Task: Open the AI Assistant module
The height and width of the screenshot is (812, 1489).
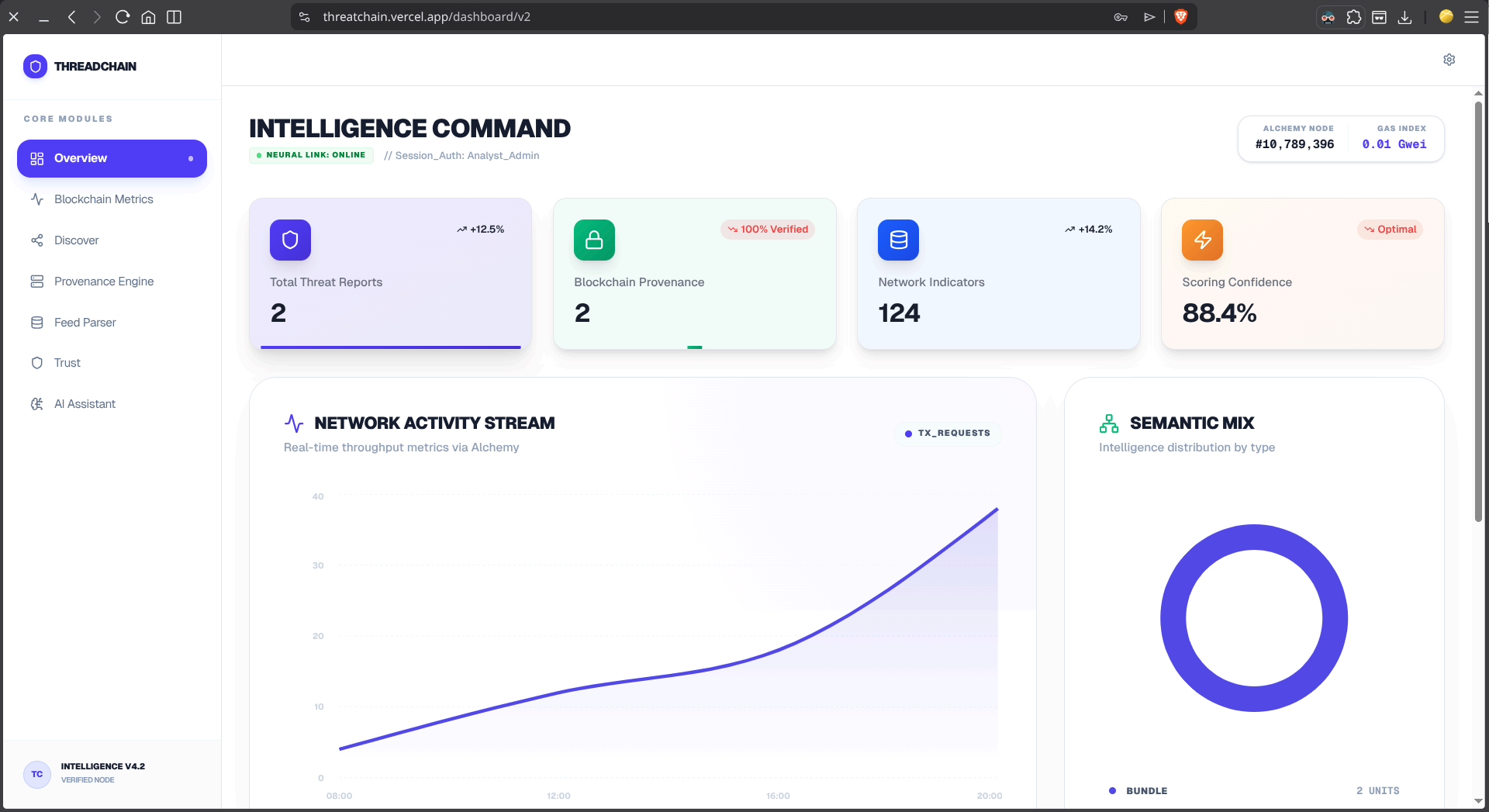Action: pos(112,404)
